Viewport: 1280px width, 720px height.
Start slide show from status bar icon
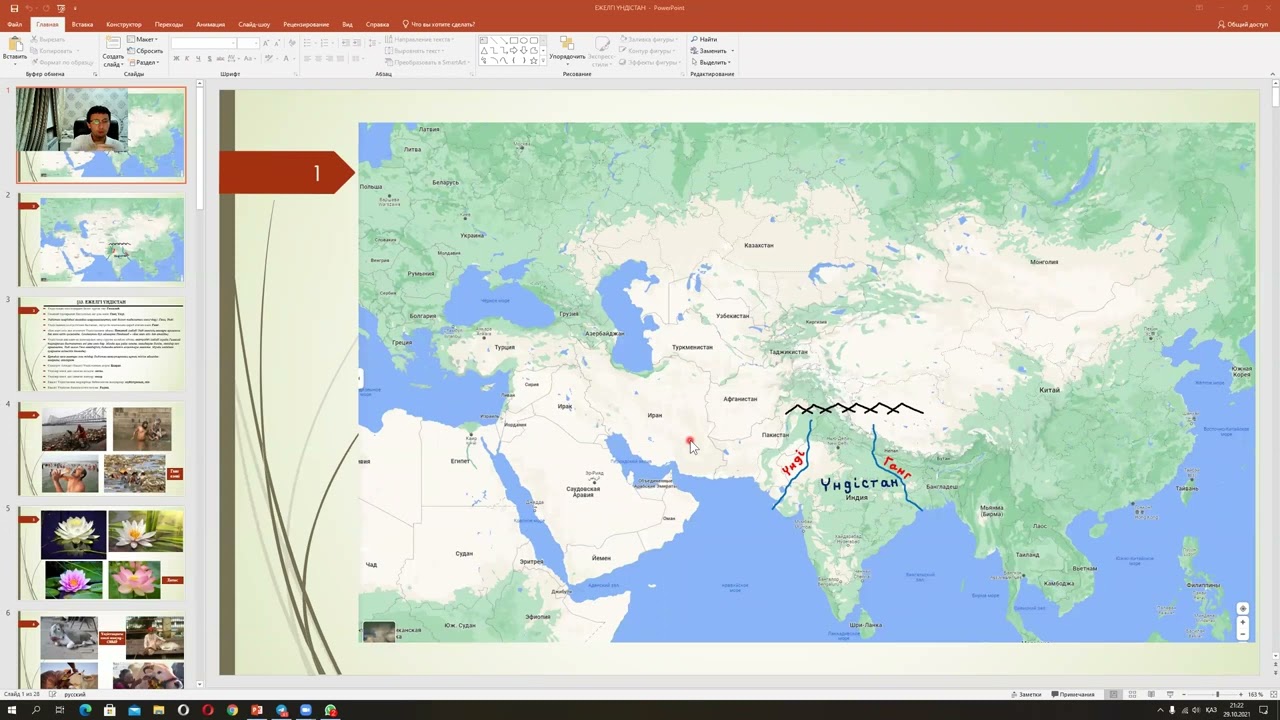[1170, 694]
